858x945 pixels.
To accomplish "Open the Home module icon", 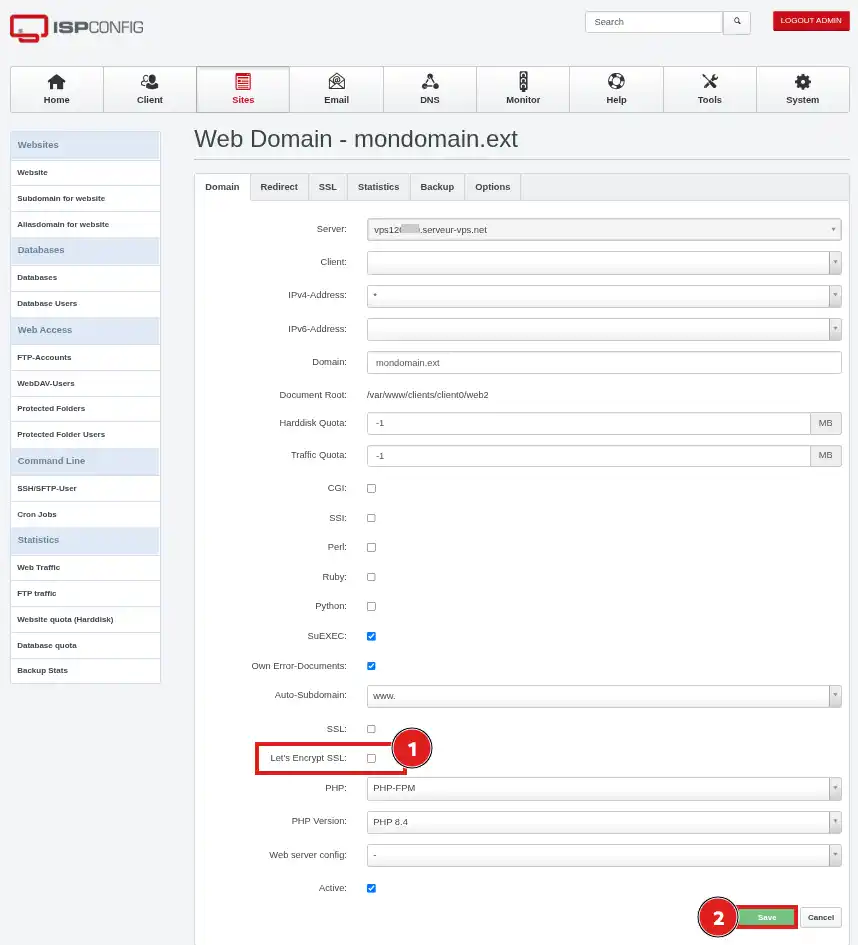I will coord(57,81).
